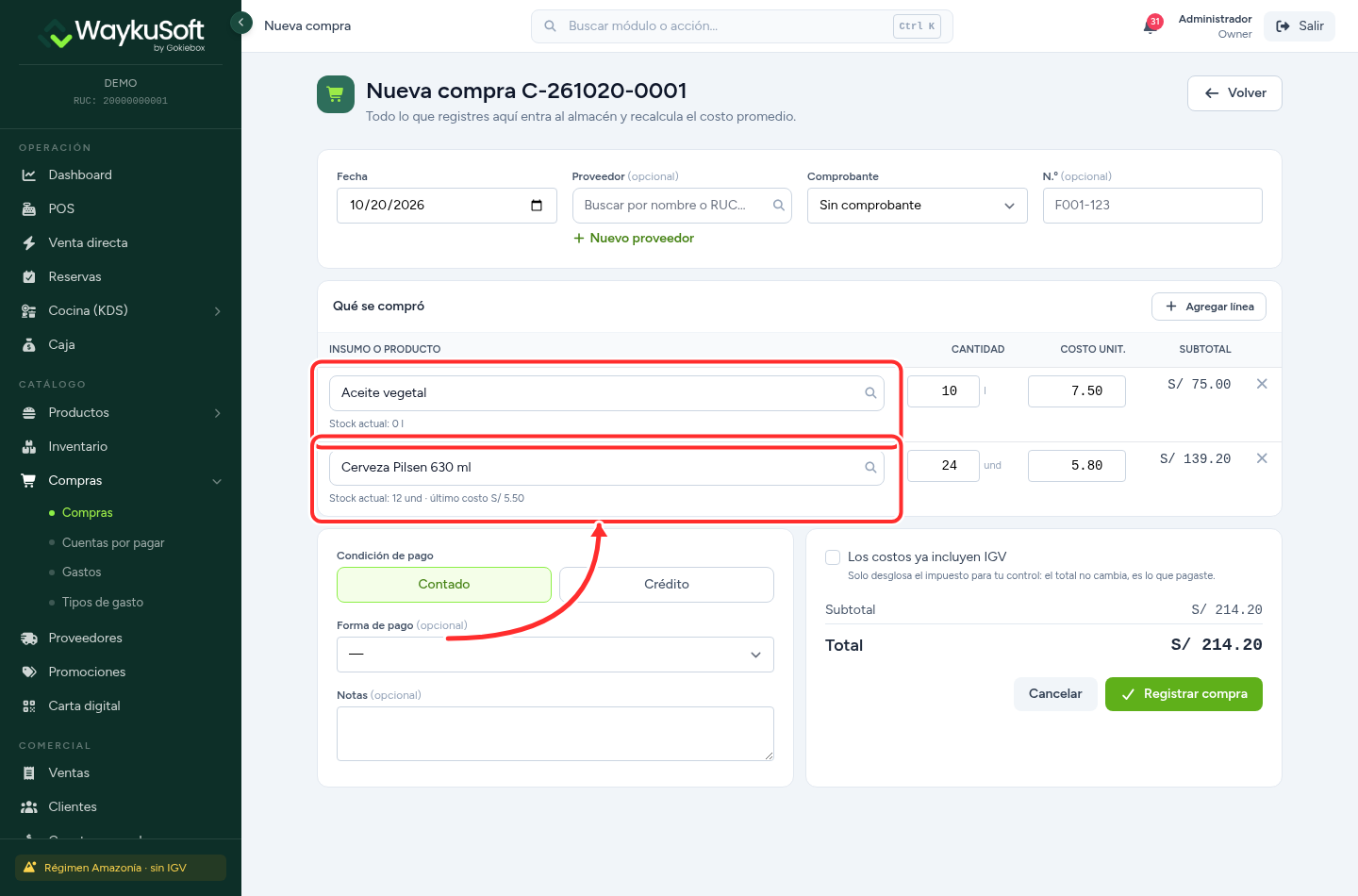The height and width of the screenshot is (896, 1358).
Task: Click the POS register icon
Action: tap(29, 209)
